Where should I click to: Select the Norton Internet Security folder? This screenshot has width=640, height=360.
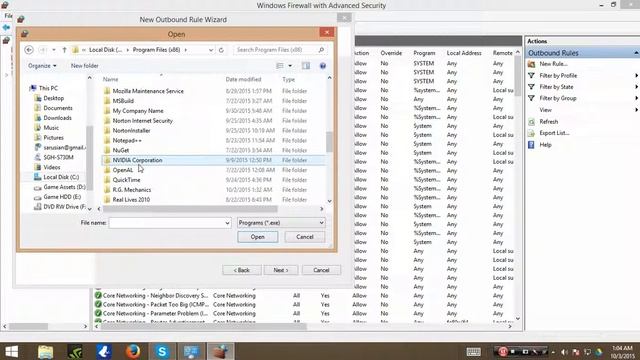tap(142, 121)
